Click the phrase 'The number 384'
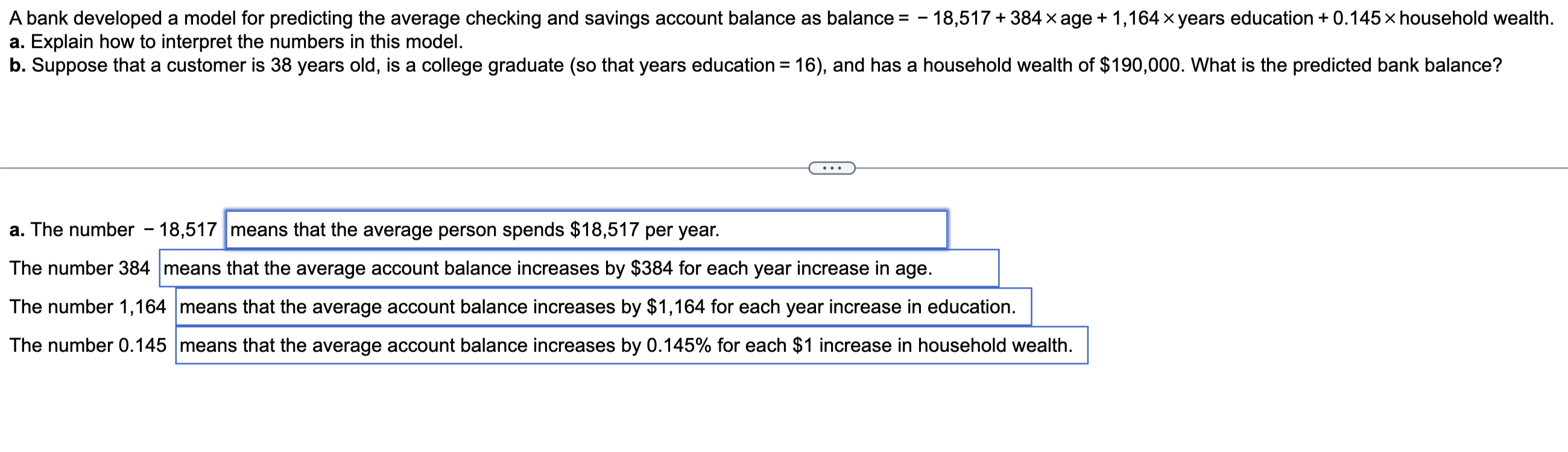1568x452 pixels. [x=79, y=268]
